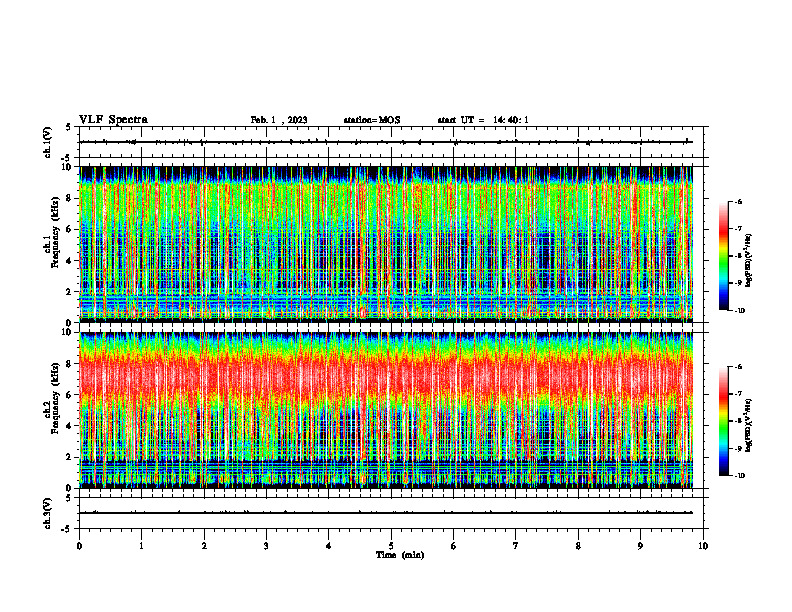
Task: Click the date text "Feb. 1 , 2023"
Action: [279, 120]
